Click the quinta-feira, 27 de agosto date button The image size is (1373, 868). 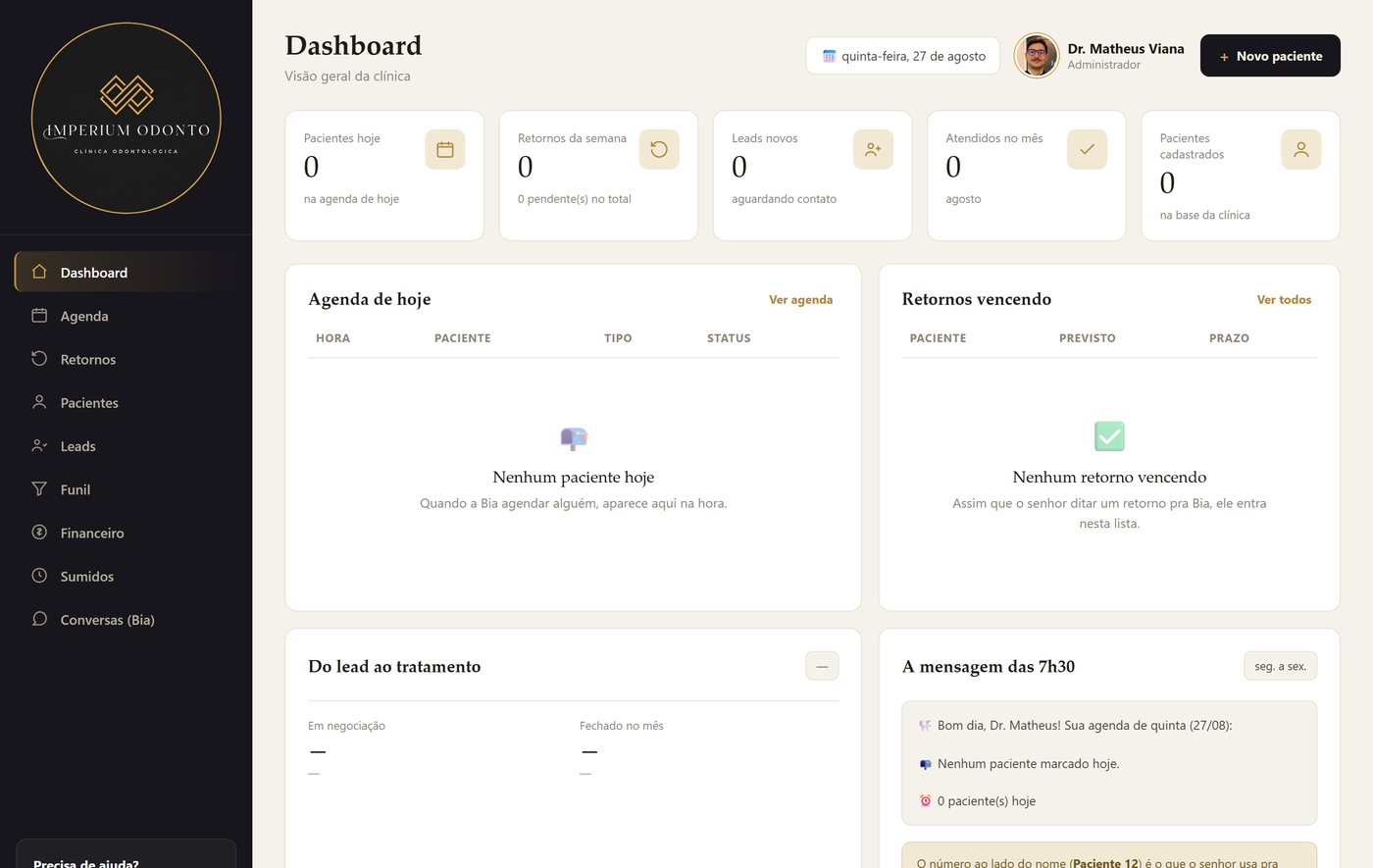click(x=903, y=56)
